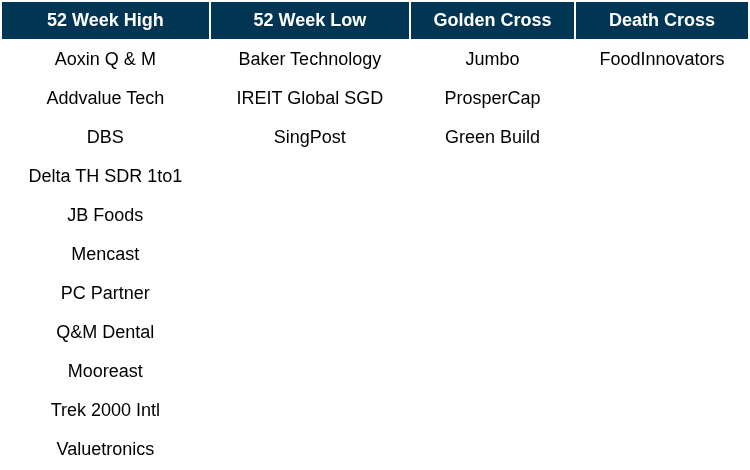Open Jumbo under Golden Cross
This screenshot has width=750, height=470.
coord(492,59)
